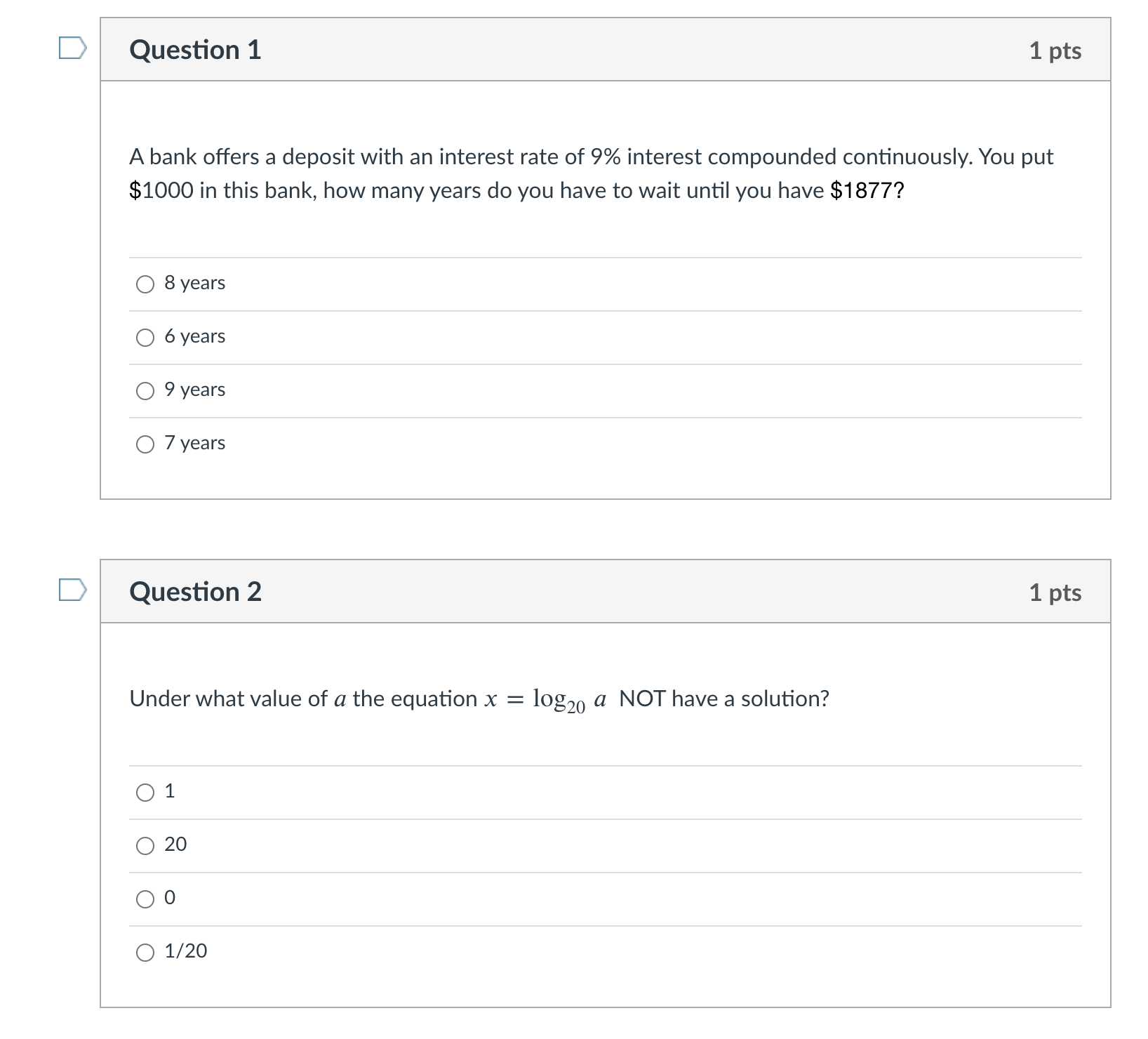Select the 8 years answer option
The height and width of the screenshot is (1039, 1148).
click(145, 283)
